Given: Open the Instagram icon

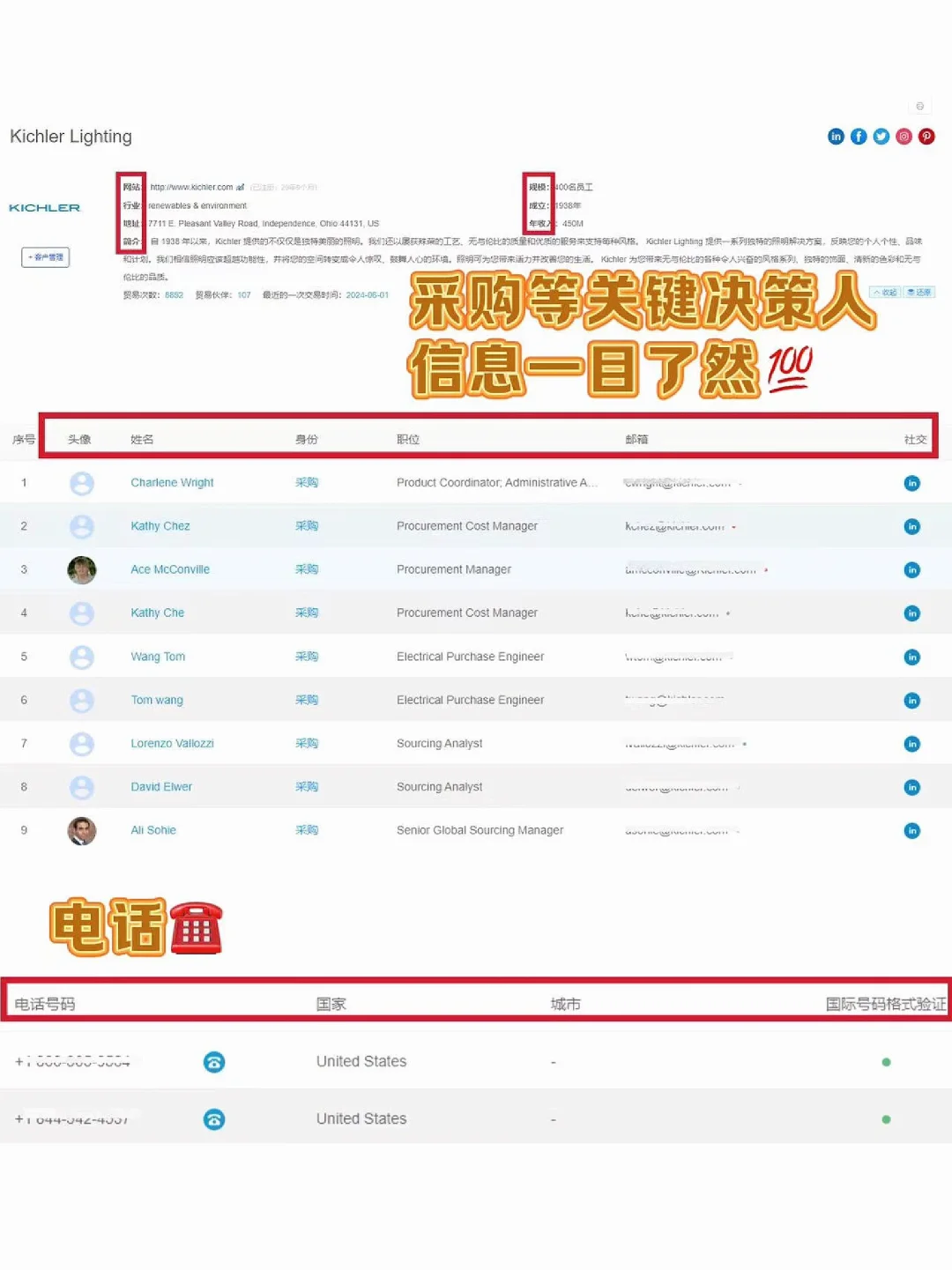Looking at the screenshot, I should 904,137.
